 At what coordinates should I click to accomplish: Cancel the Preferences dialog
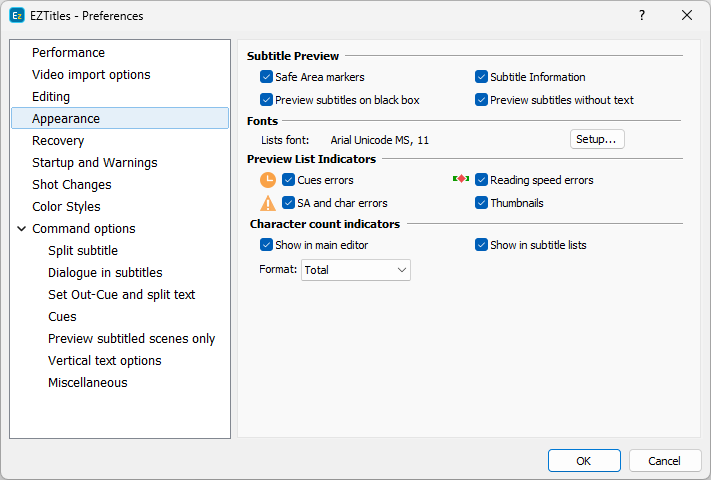point(664,461)
